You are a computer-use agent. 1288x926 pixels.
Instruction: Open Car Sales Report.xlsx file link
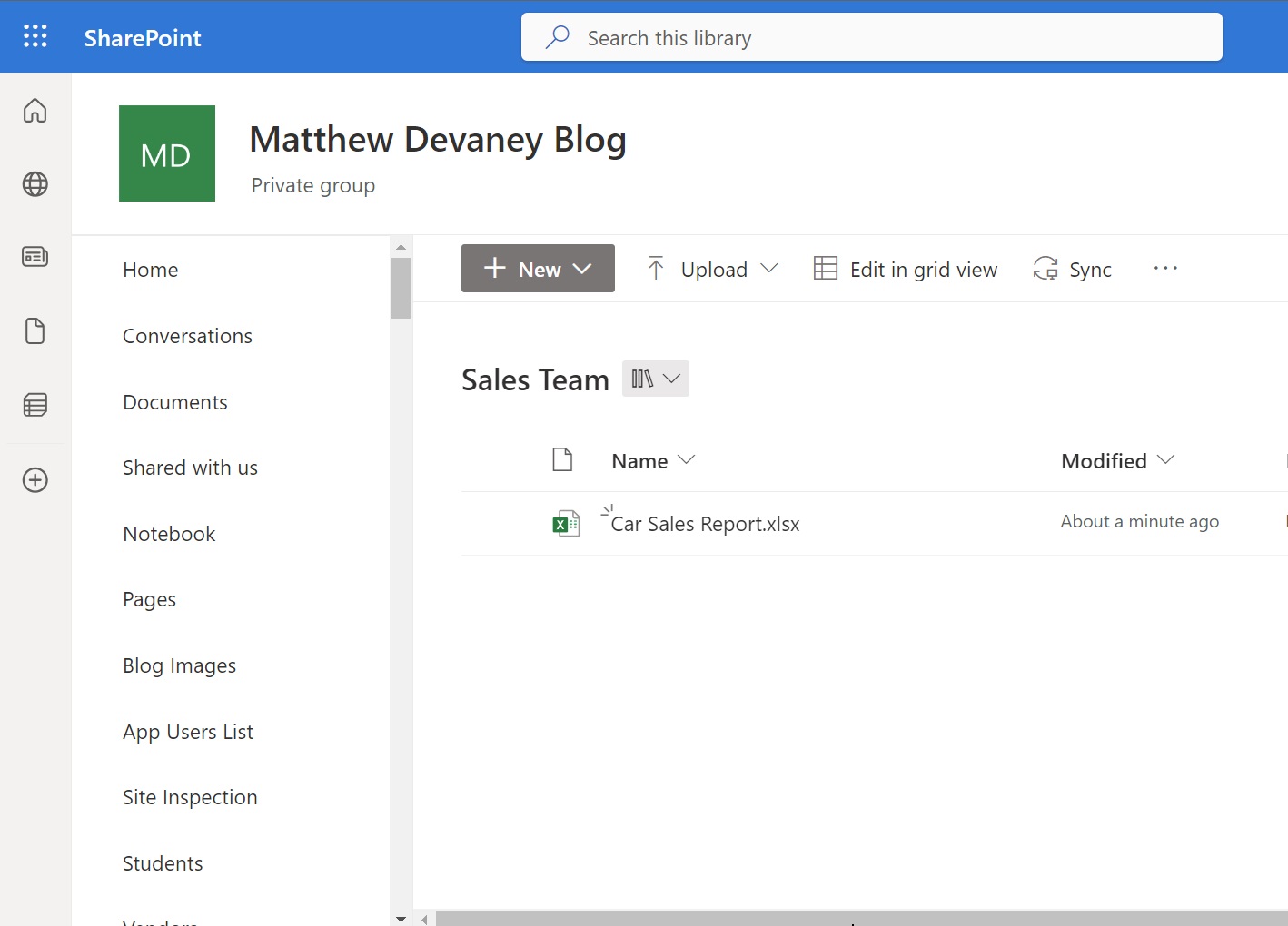(x=705, y=525)
